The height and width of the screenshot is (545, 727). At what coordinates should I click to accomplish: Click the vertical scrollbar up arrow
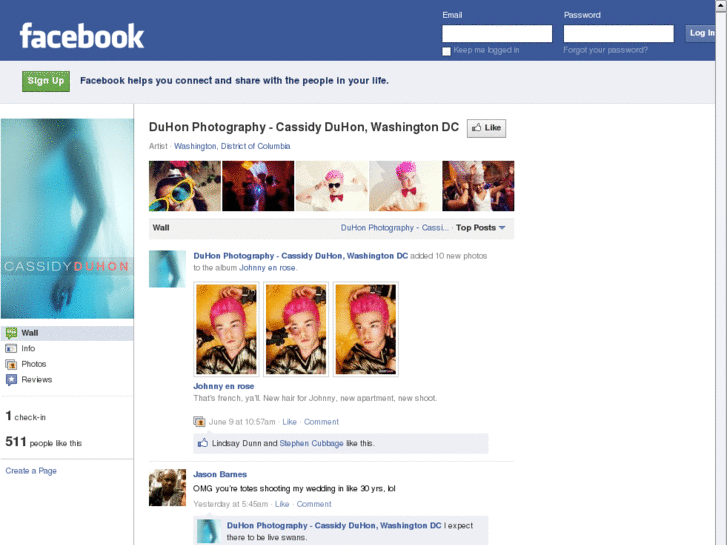click(x=721, y=5)
